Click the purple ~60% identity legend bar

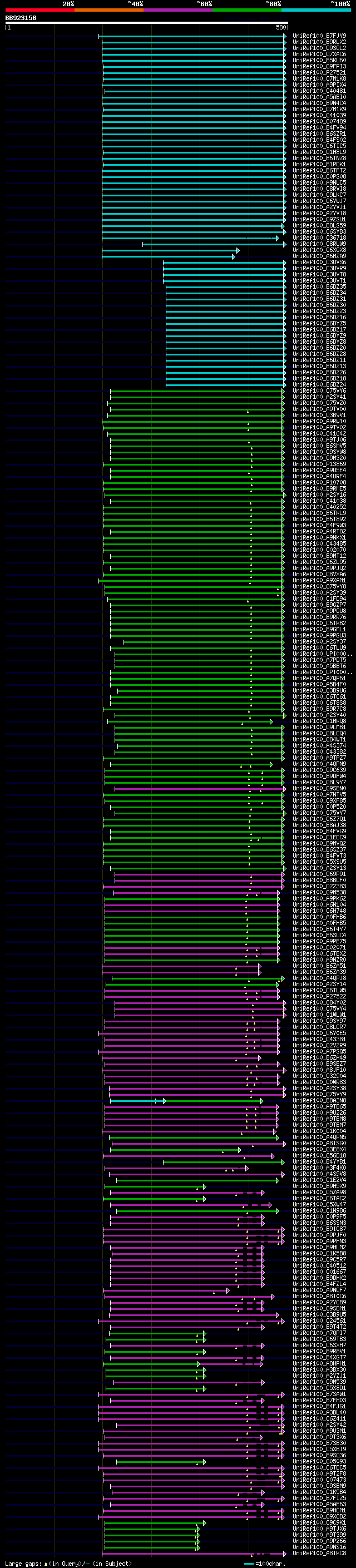pos(177,10)
